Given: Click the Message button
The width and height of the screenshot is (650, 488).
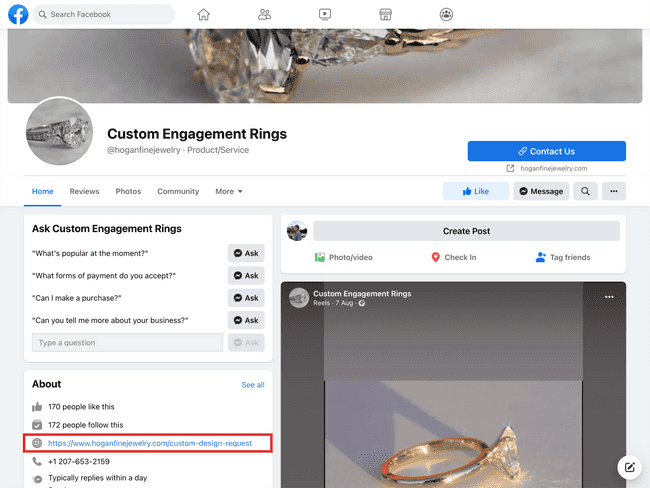Looking at the screenshot, I should (541, 191).
